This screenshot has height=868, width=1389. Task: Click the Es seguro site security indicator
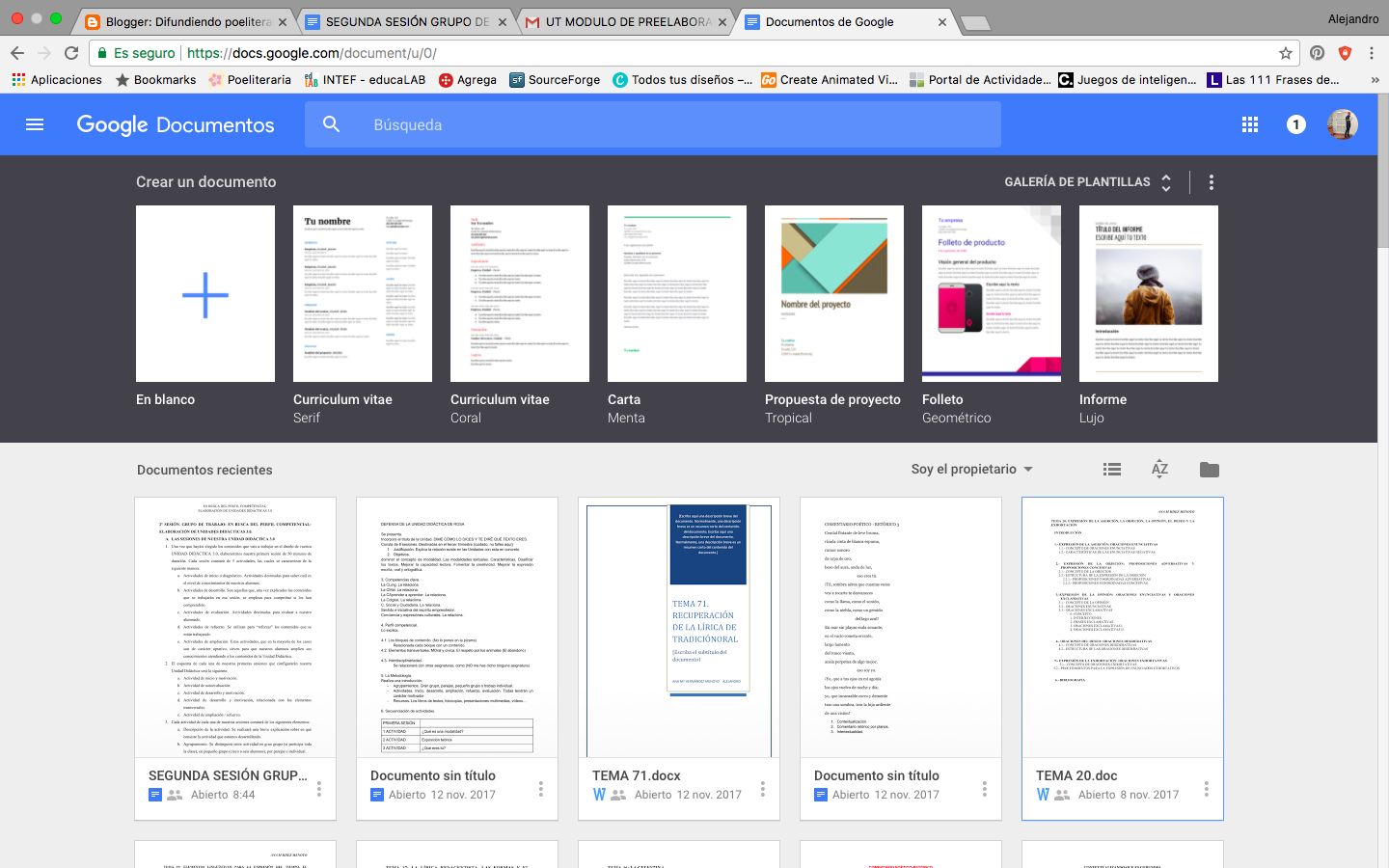[136, 53]
